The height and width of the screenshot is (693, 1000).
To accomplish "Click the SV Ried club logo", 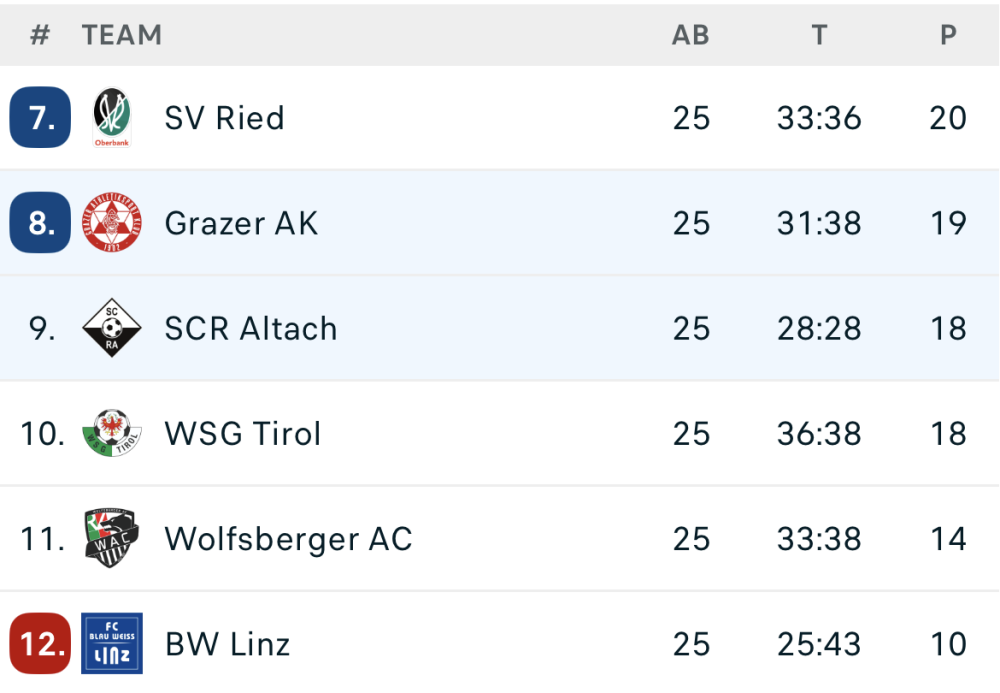I will click(x=111, y=118).
